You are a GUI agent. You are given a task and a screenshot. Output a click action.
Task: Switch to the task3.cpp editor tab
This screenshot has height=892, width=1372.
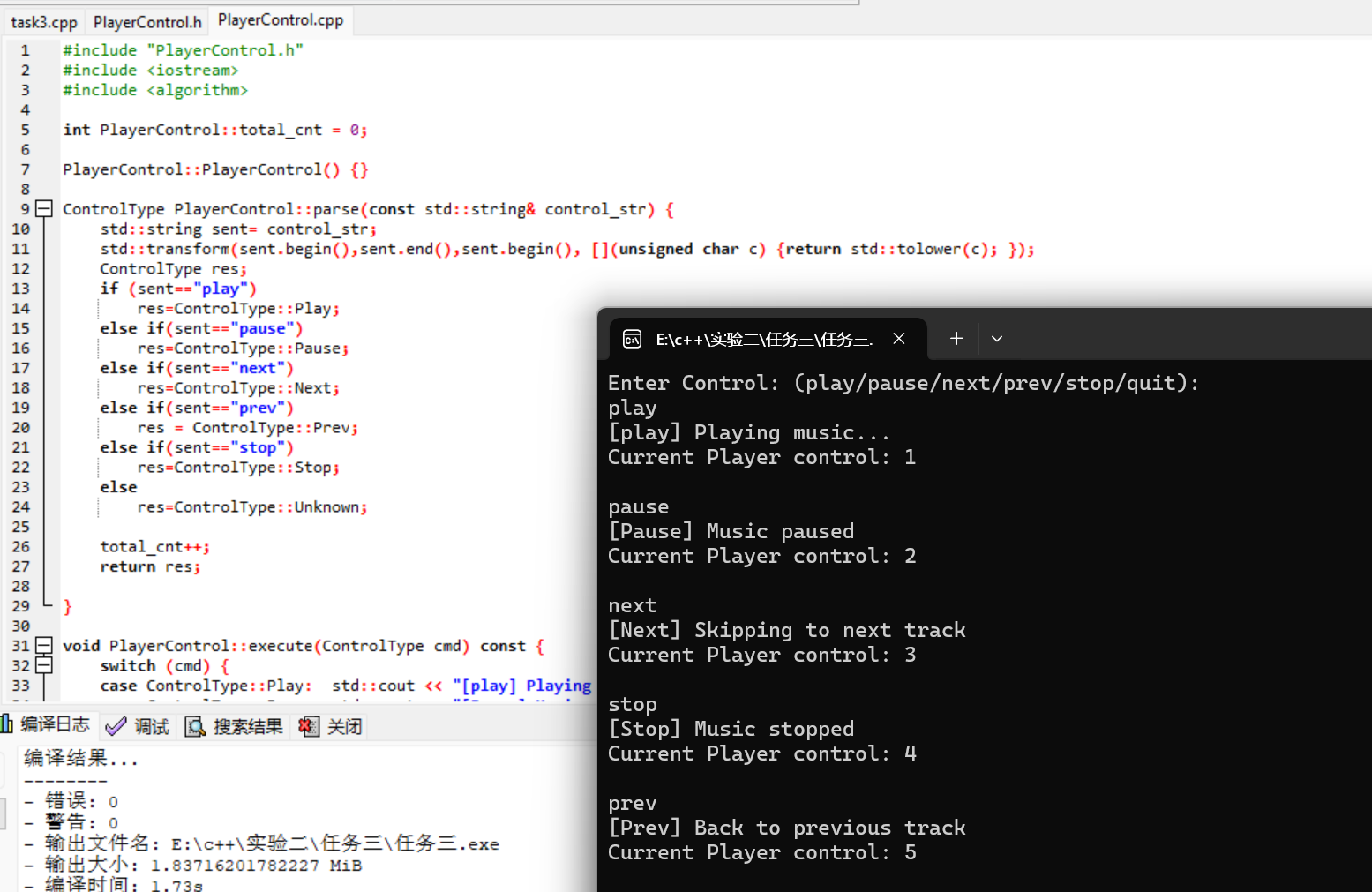44,22
